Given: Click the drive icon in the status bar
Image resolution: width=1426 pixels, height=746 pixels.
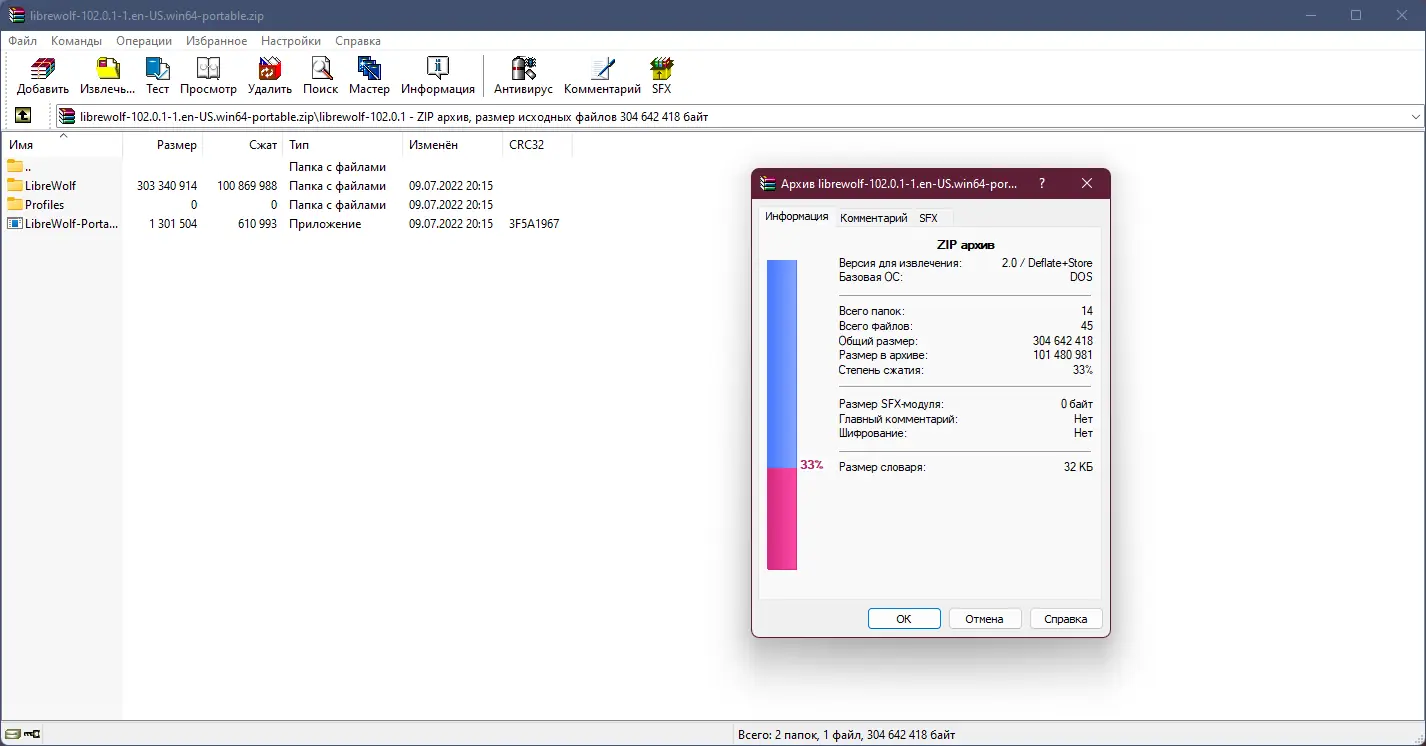Looking at the screenshot, I should pyautogui.click(x=13, y=735).
